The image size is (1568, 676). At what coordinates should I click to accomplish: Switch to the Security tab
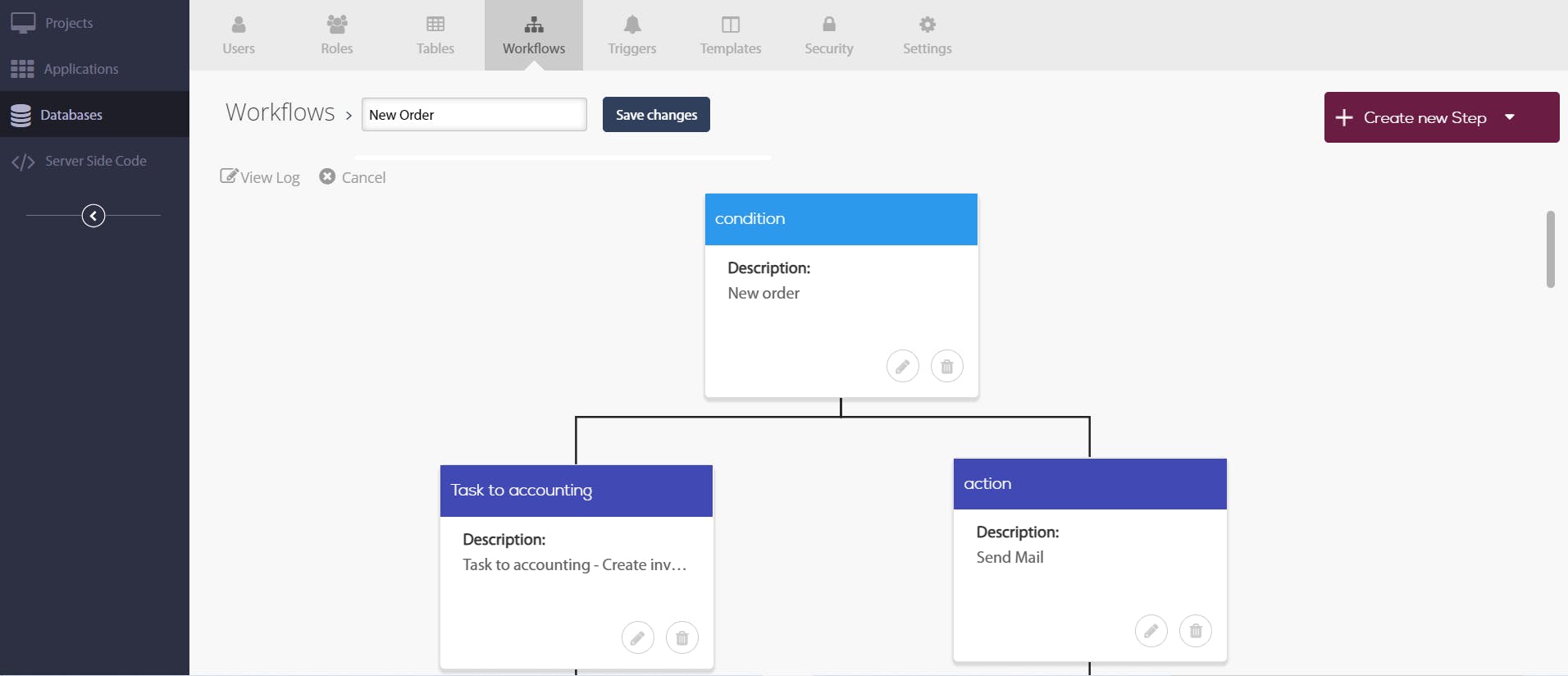tap(828, 35)
